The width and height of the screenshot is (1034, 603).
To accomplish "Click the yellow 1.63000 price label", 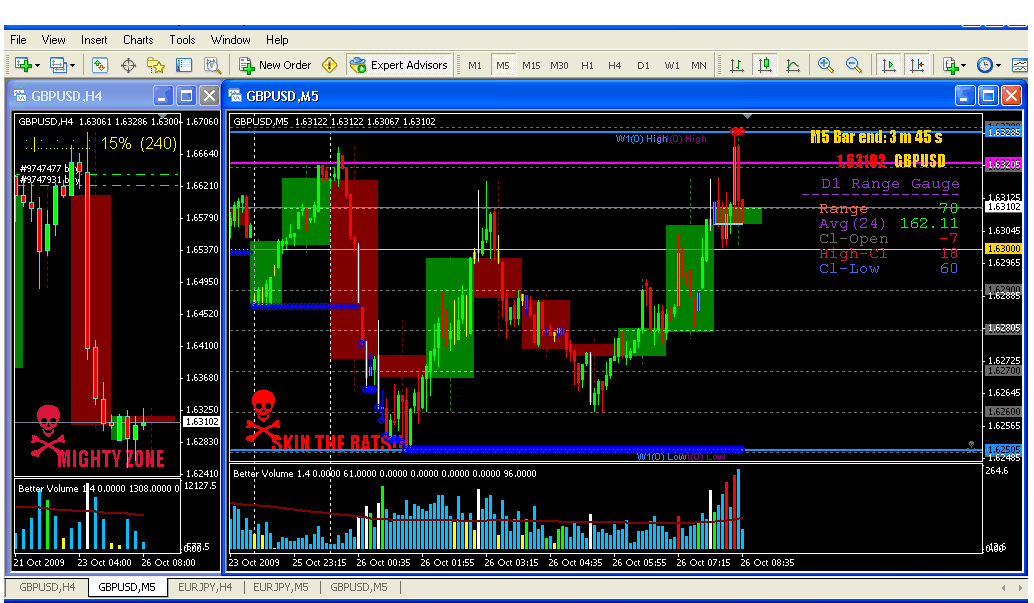I will point(1003,249).
